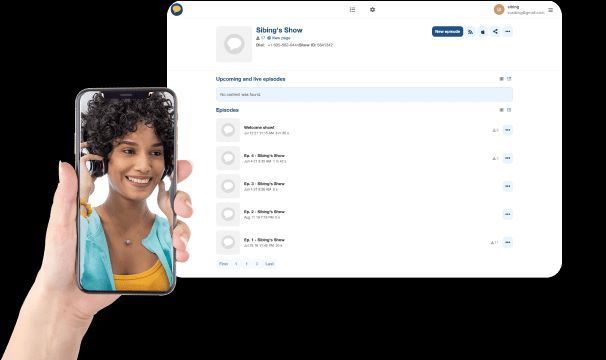
Task: Open Ep. 3 - Sibing's Show
Action: click(264, 184)
